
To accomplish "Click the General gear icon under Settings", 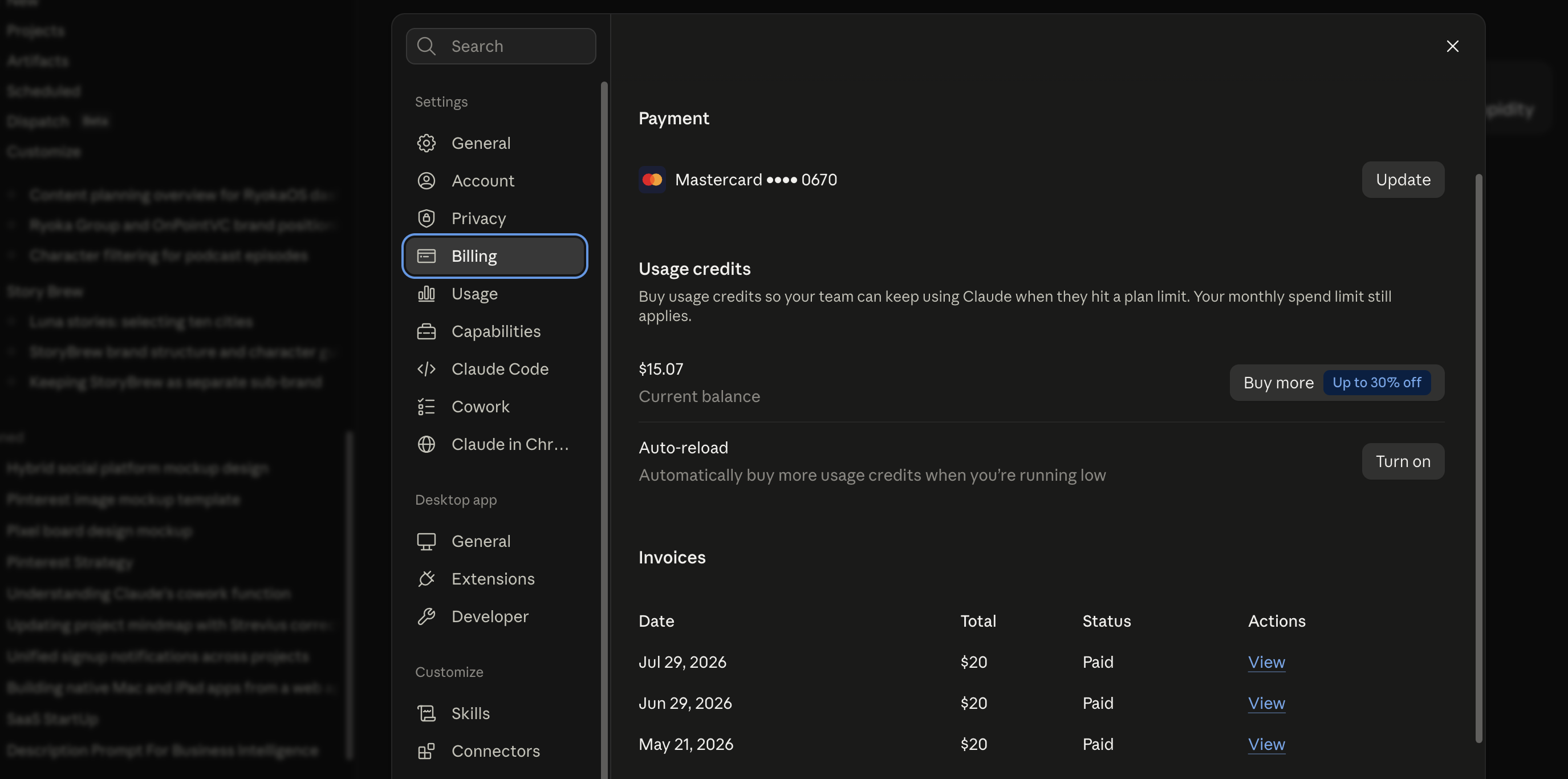I will pos(426,143).
